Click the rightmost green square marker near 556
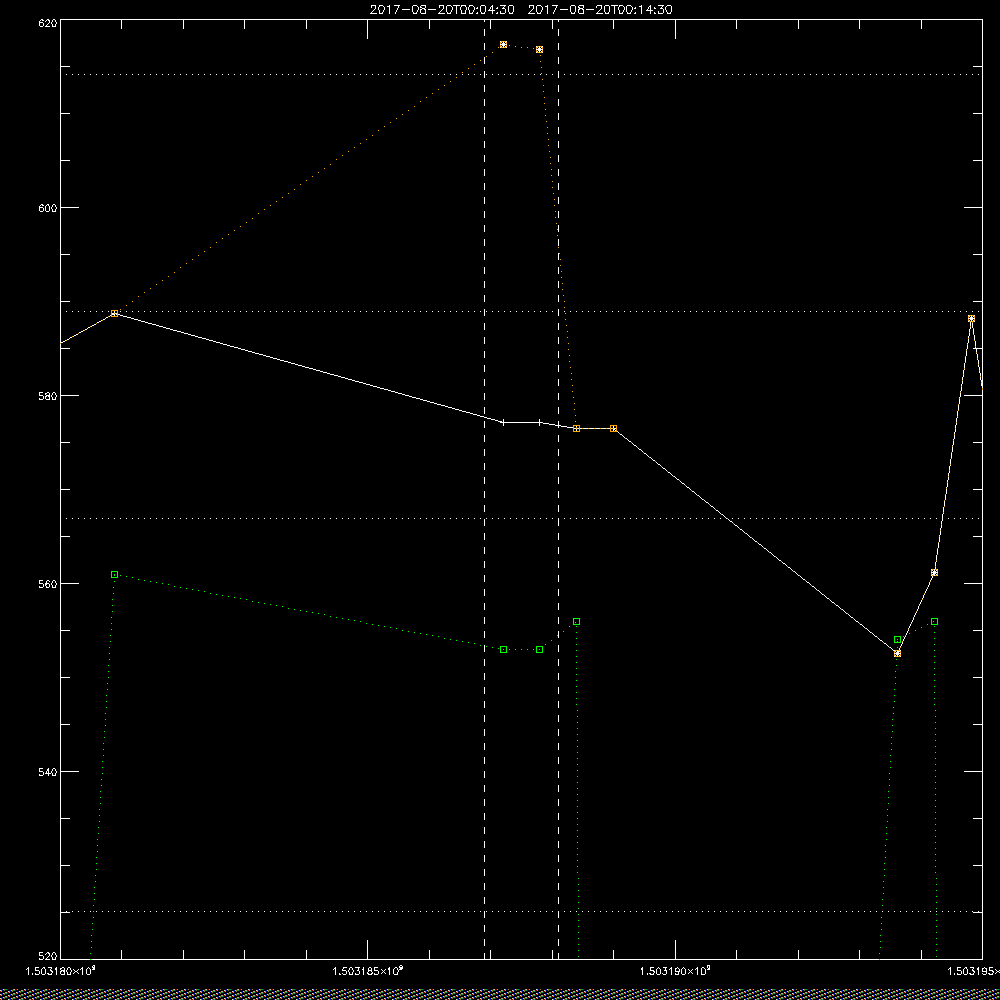This screenshot has width=1000, height=1000. [x=934, y=621]
